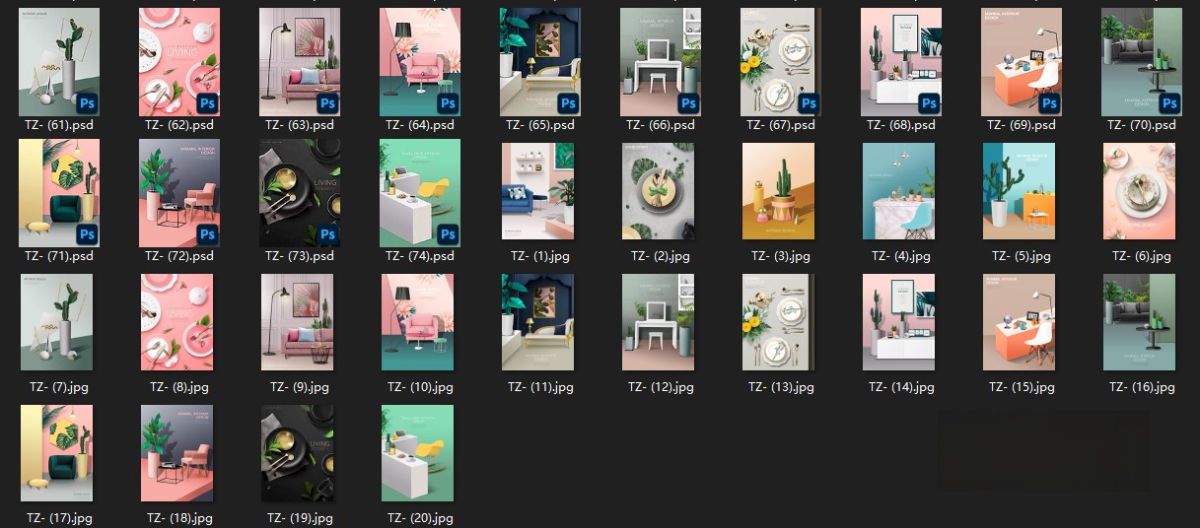Image resolution: width=1200 pixels, height=528 pixels.
Task: Click the TZ- (71).psd file icon
Action: (59, 193)
